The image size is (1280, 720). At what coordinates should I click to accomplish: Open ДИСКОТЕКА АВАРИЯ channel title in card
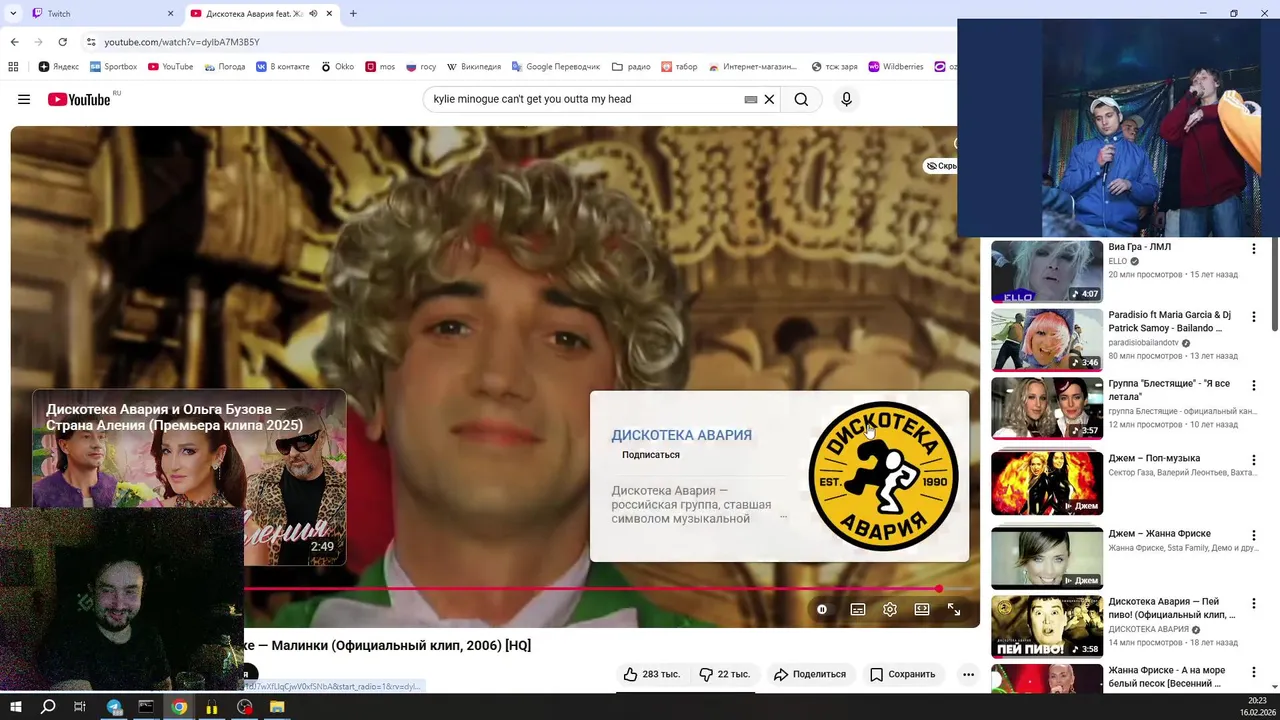[681, 435]
